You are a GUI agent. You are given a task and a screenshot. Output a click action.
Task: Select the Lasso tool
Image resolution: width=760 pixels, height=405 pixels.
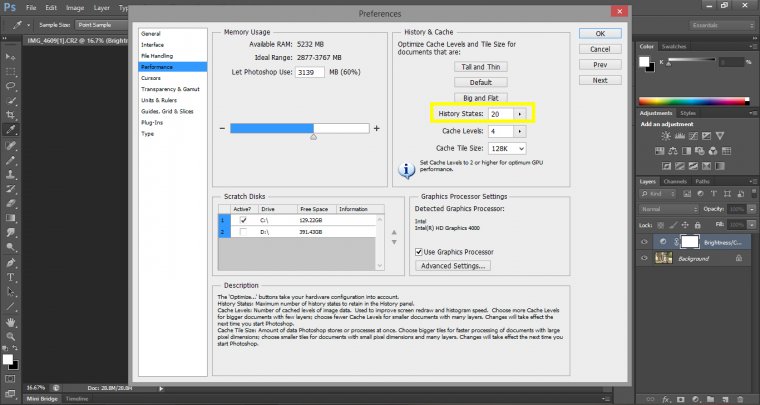pos(11,86)
